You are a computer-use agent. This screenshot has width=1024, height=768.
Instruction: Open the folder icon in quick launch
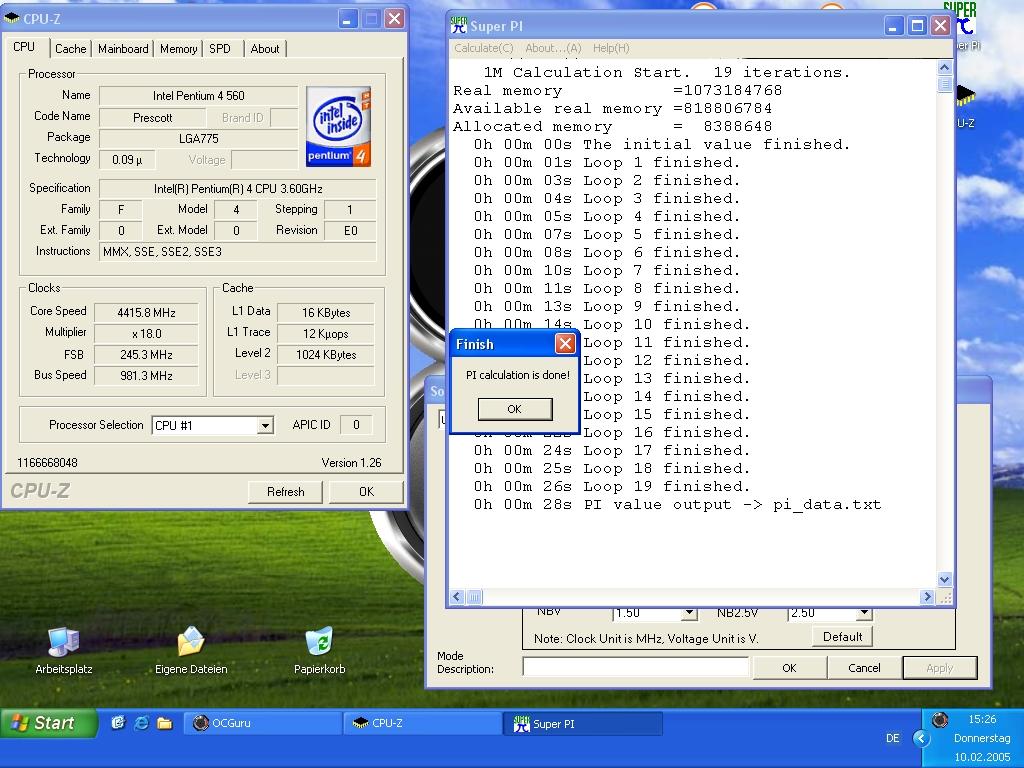point(165,723)
